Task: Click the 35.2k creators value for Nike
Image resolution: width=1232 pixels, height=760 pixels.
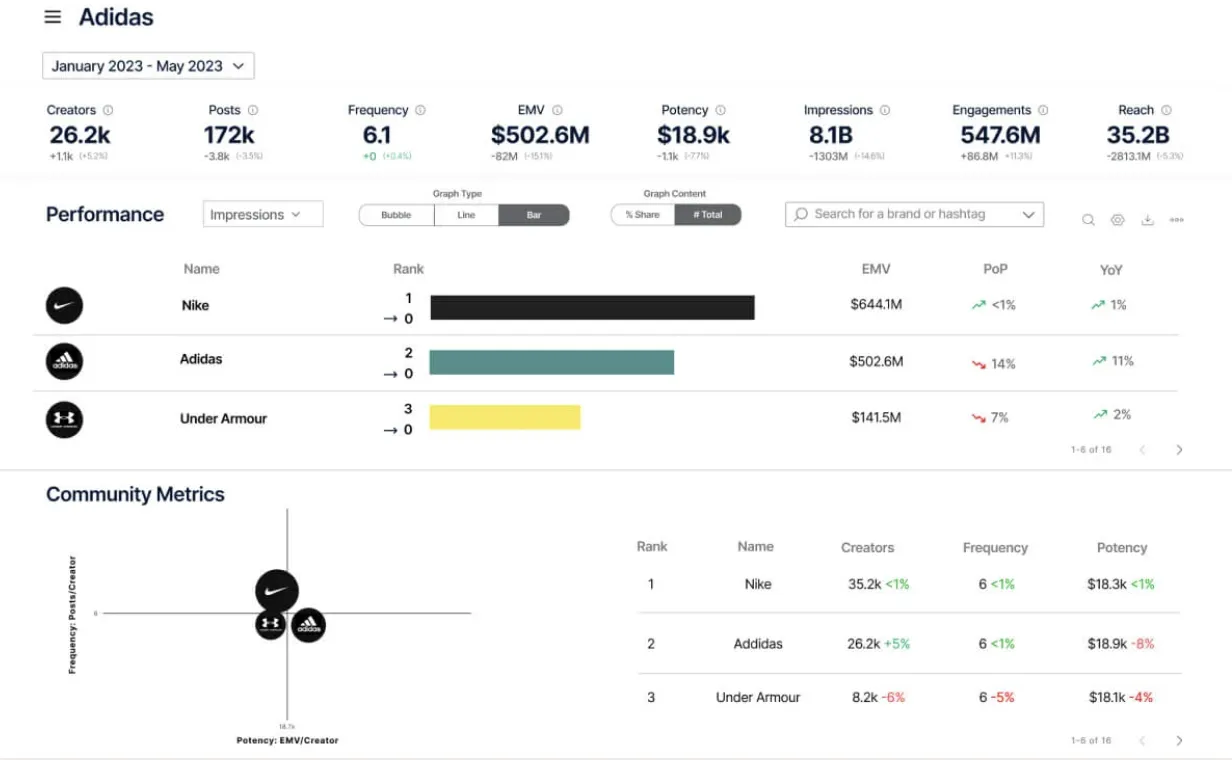Action: point(864,584)
